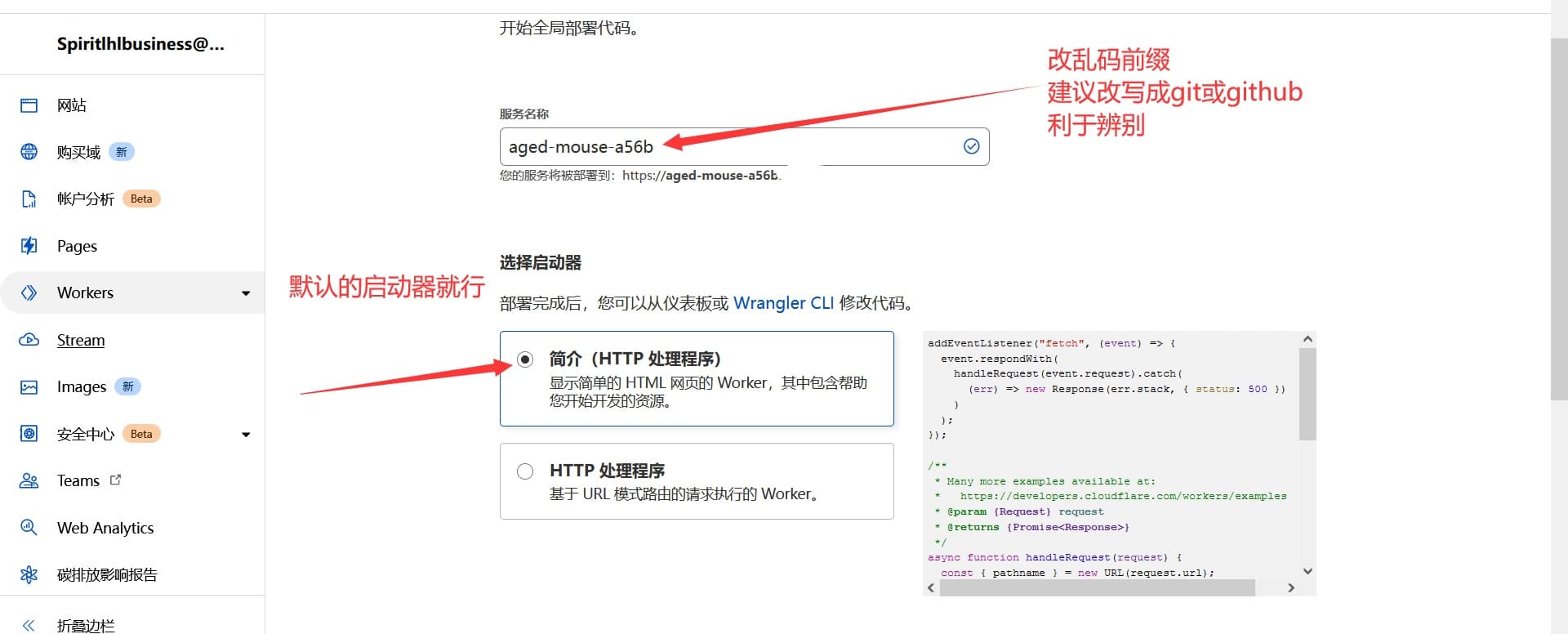Click the Pages lightning bolt icon
The width and height of the screenshot is (1568, 634).
point(29,246)
